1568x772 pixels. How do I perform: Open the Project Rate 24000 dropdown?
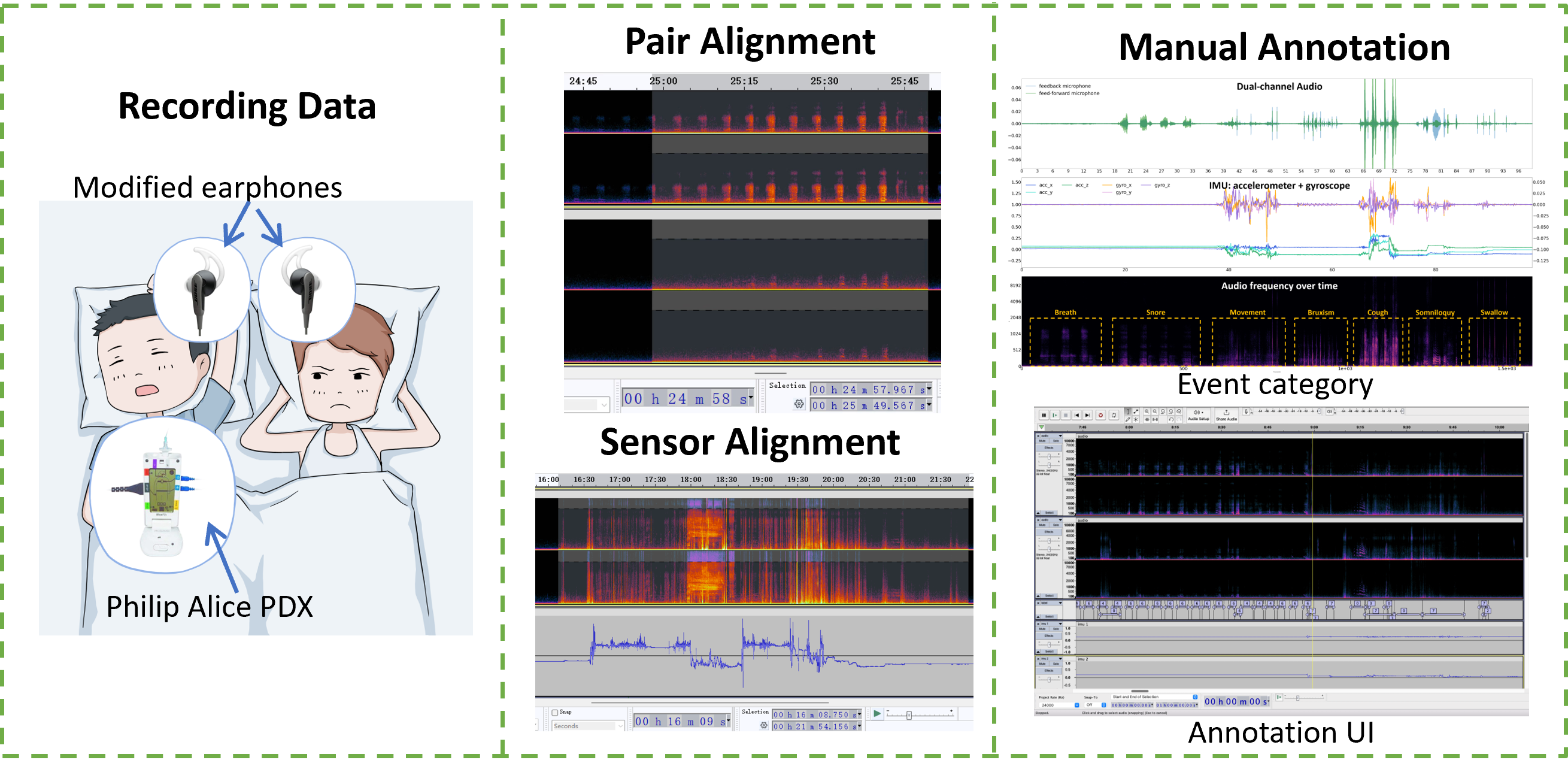pyautogui.click(x=1078, y=706)
